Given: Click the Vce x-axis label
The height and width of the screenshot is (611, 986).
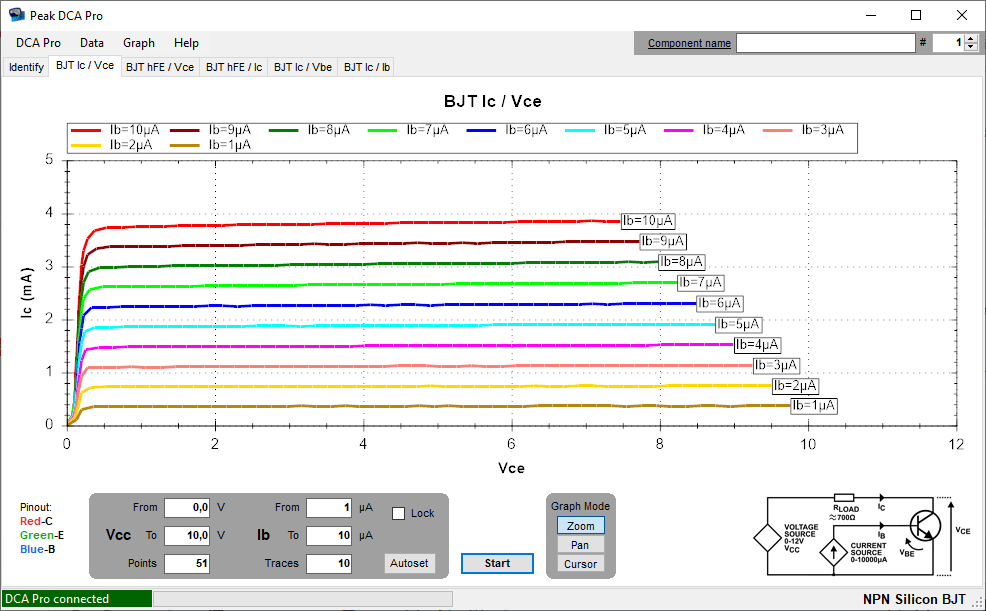Looking at the screenshot, I should [x=511, y=468].
